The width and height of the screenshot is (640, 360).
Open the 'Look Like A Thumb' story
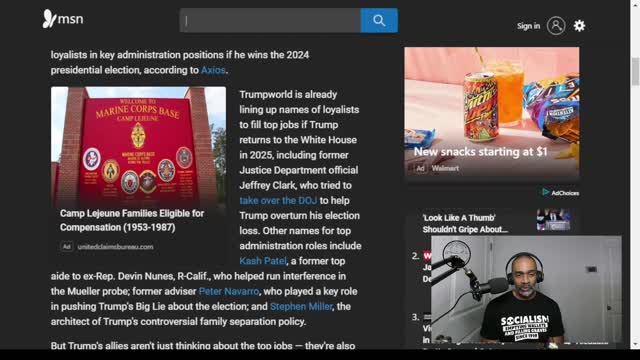point(465,224)
